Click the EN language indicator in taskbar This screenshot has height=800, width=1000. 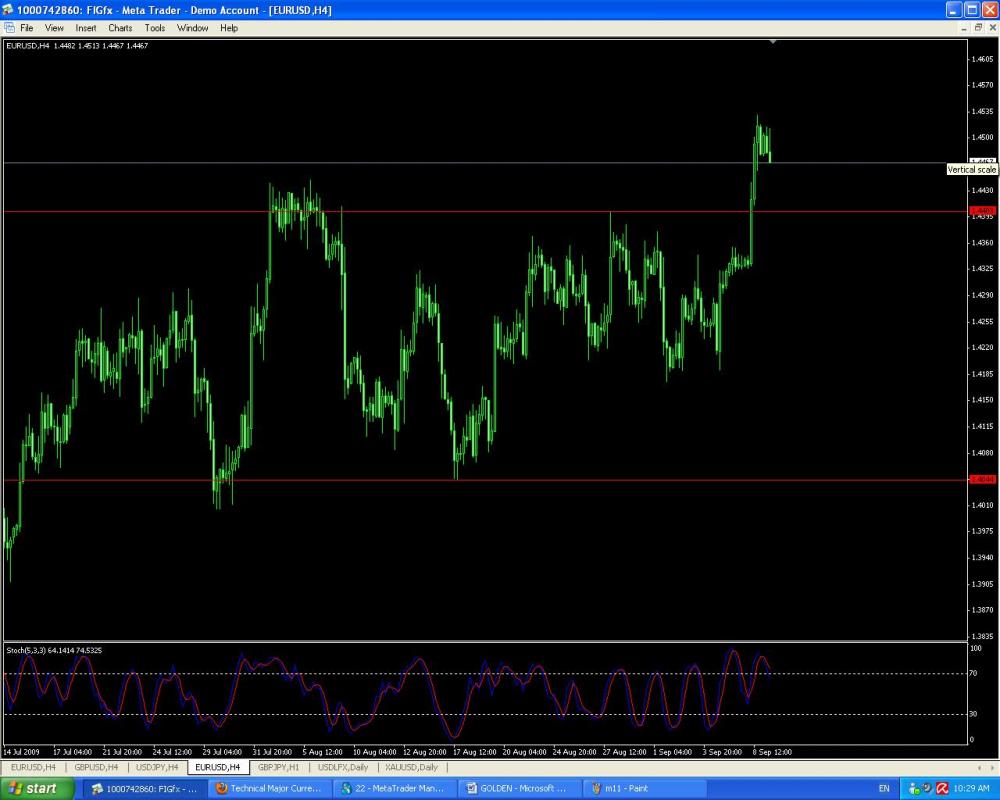coord(884,788)
